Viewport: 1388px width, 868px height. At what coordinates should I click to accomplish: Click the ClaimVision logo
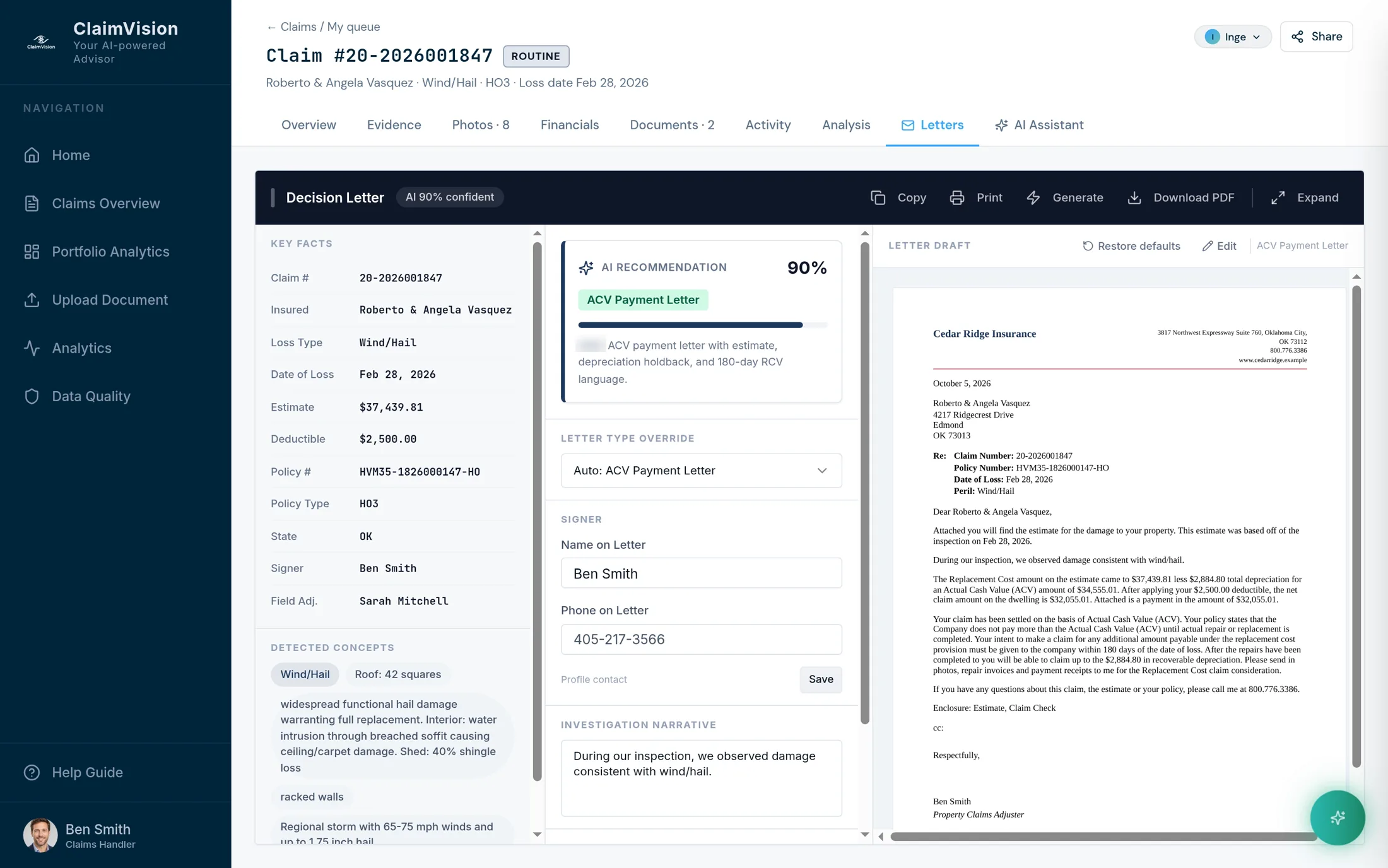pos(41,42)
